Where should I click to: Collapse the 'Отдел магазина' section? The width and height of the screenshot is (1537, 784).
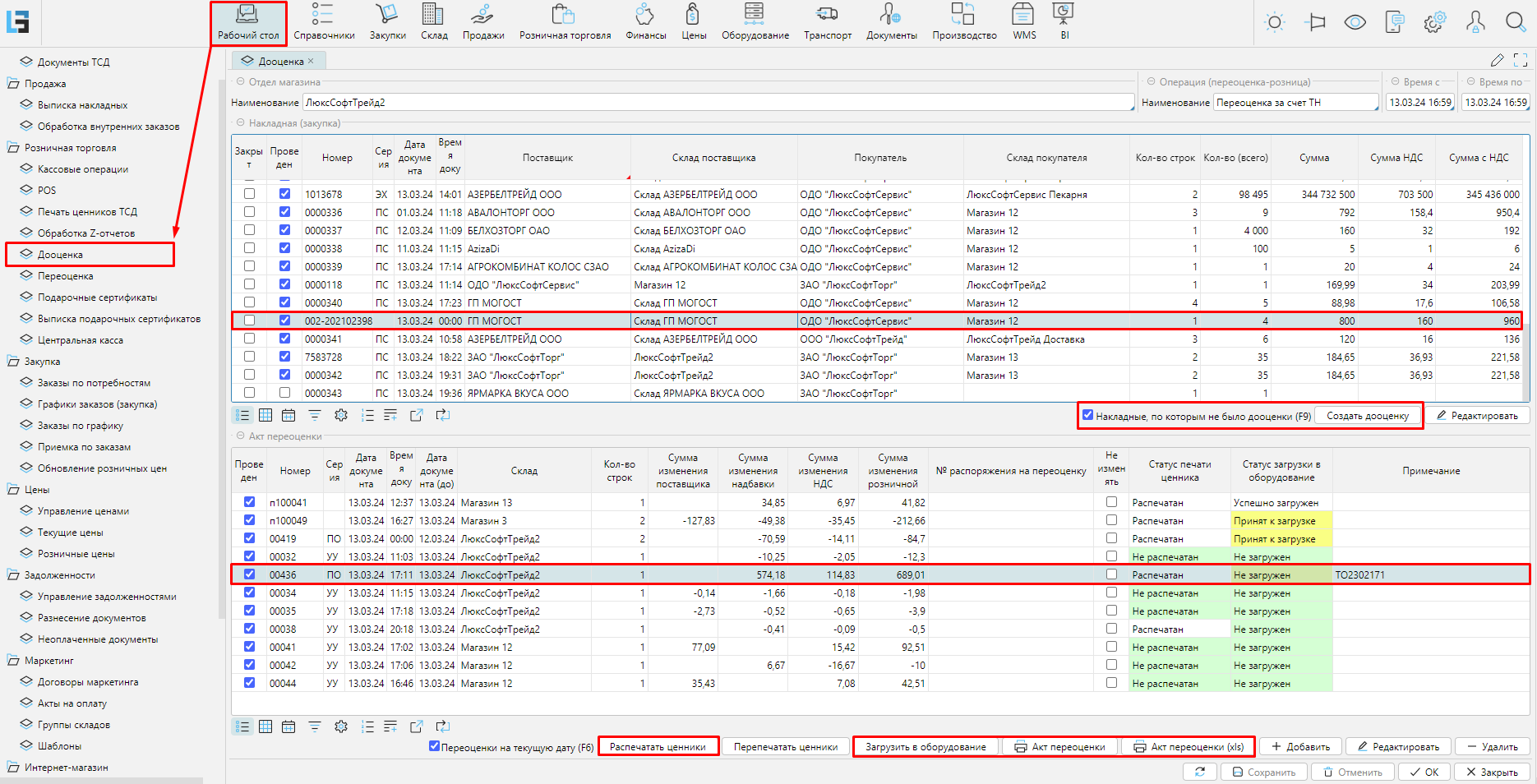coord(241,81)
